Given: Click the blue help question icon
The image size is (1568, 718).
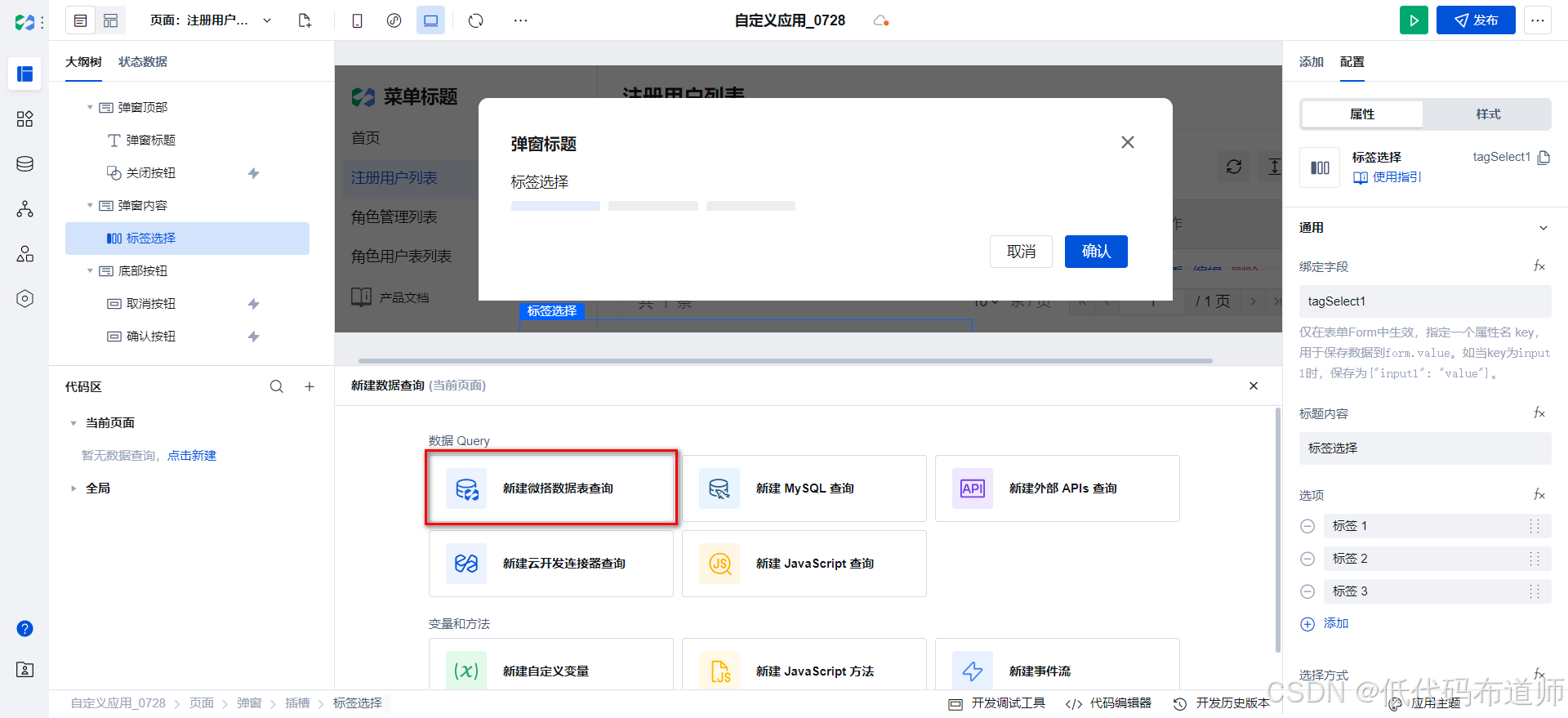Looking at the screenshot, I should [24, 628].
